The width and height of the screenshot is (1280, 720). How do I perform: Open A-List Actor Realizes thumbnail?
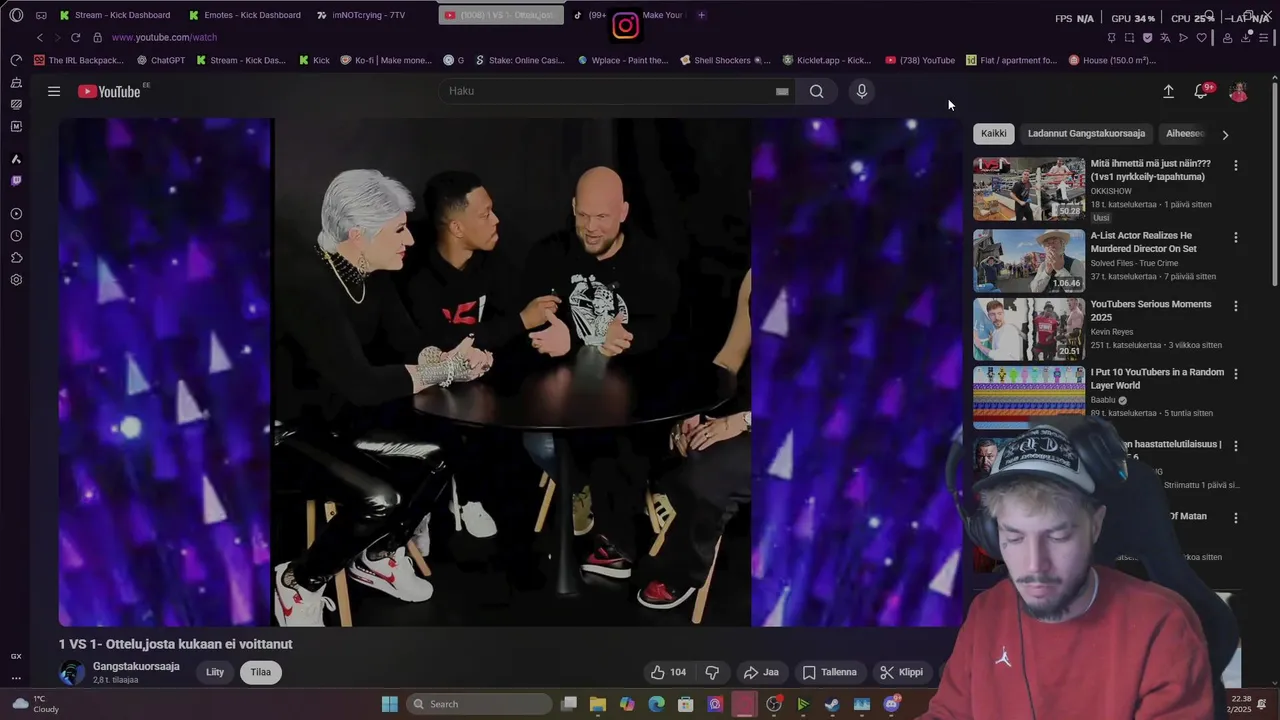pos(1029,261)
